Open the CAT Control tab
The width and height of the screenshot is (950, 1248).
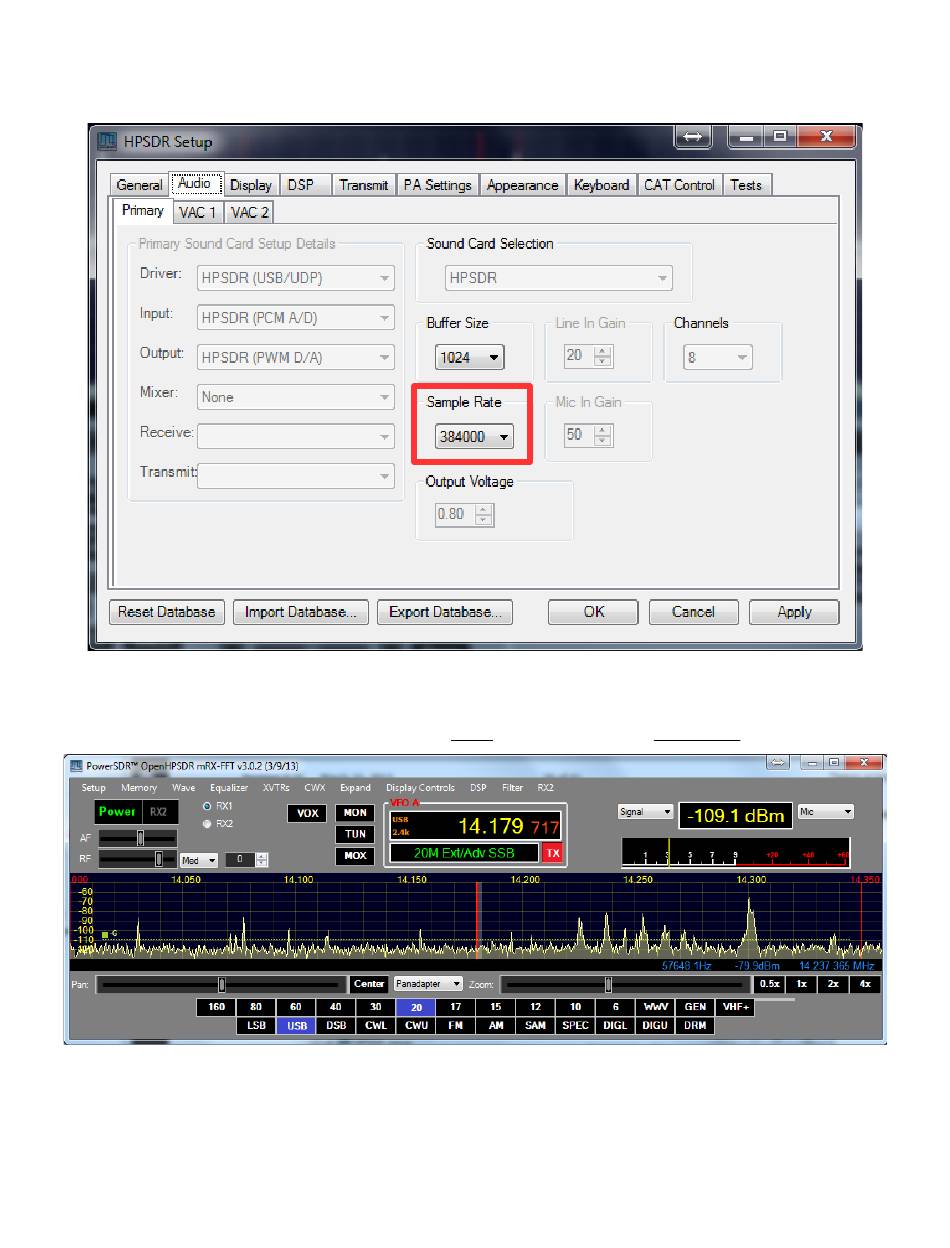679,185
